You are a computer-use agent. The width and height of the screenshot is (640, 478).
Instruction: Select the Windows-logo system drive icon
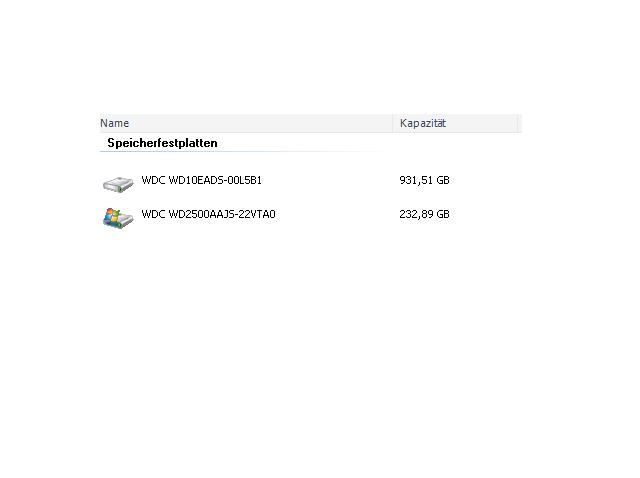pos(118,218)
